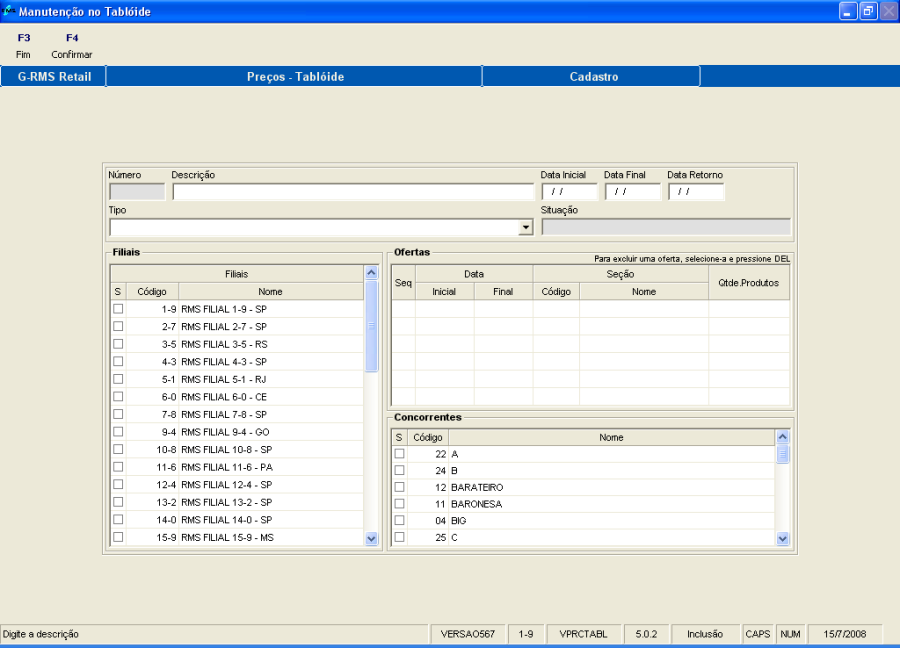Click Filiais list scroll up arrow
900x648 pixels.
point(371,273)
